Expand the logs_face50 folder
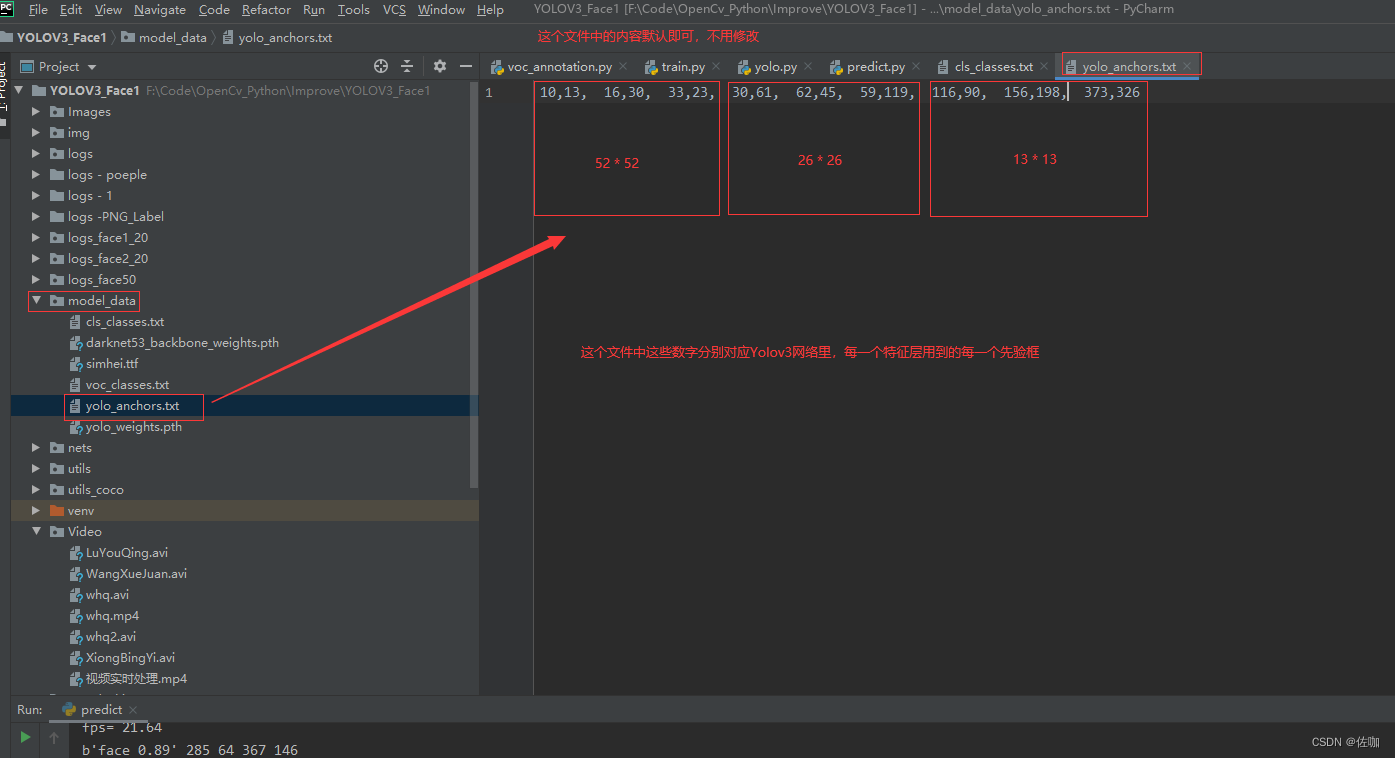The height and width of the screenshot is (758, 1395). pyautogui.click(x=36, y=280)
